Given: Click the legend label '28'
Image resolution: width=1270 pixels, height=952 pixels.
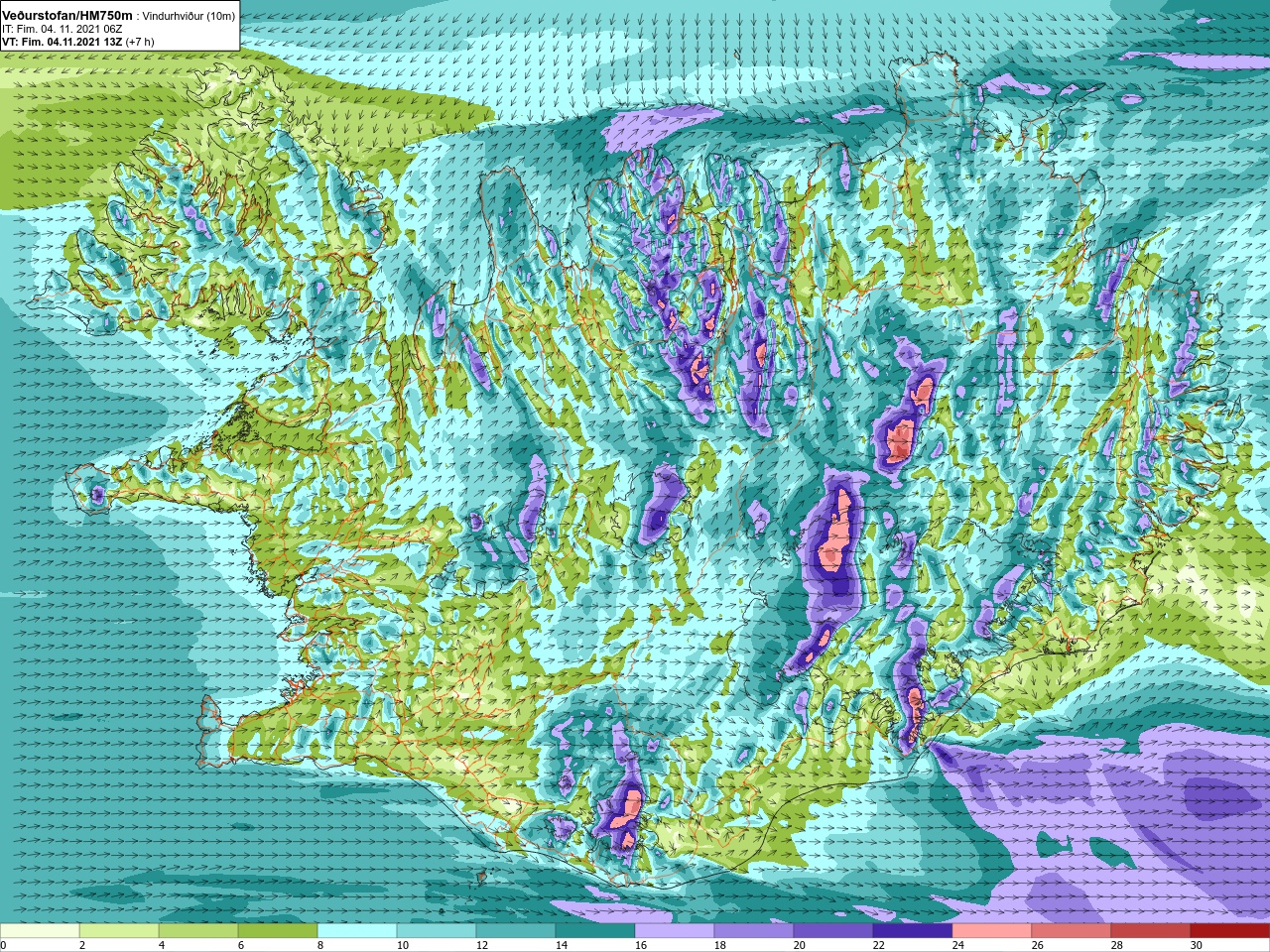Looking at the screenshot, I should (1117, 945).
